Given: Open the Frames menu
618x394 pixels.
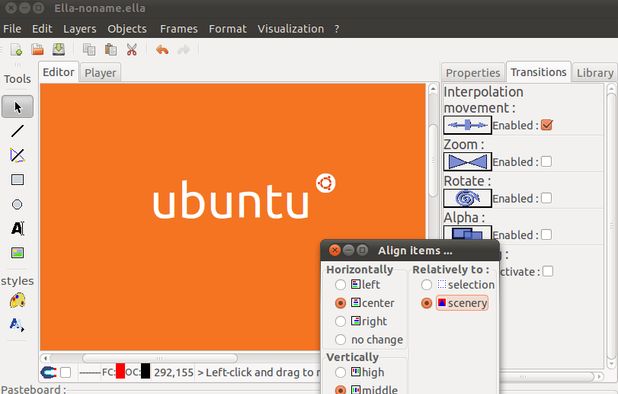Looking at the screenshot, I should (179, 29).
